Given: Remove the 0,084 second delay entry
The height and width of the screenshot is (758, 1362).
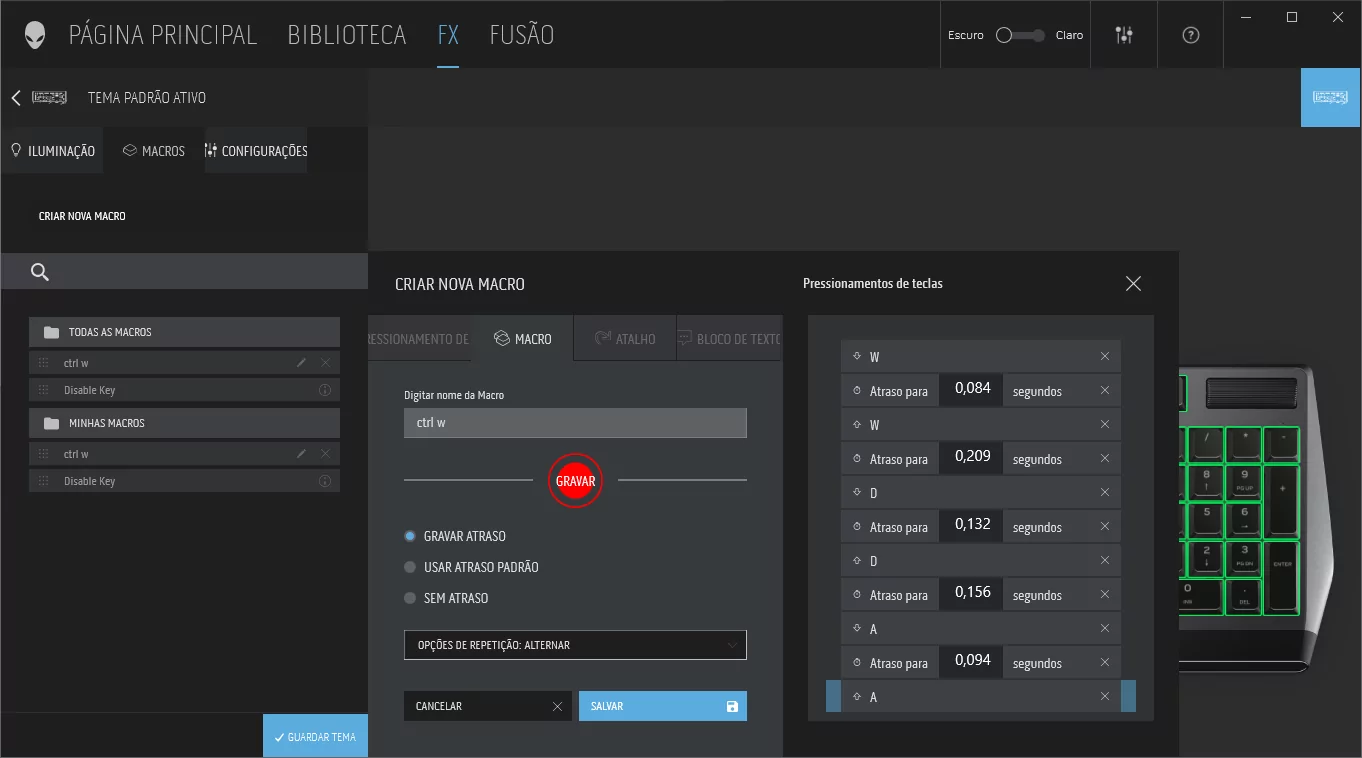Looking at the screenshot, I should point(1105,391).
